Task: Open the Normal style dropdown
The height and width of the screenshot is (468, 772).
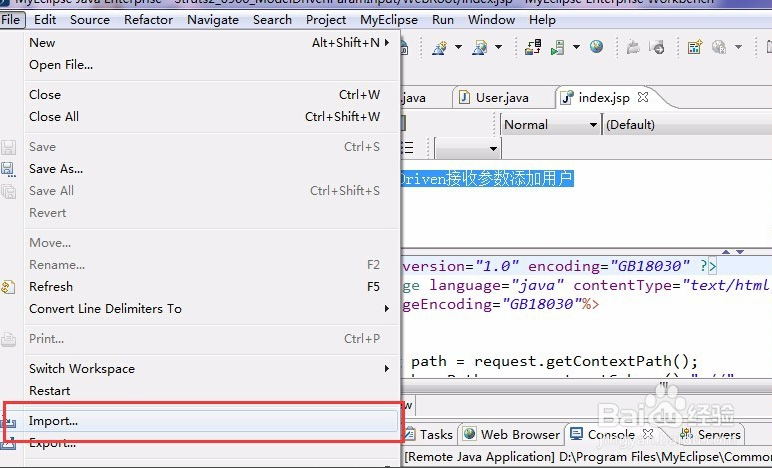Action: (x=550, y=125)
